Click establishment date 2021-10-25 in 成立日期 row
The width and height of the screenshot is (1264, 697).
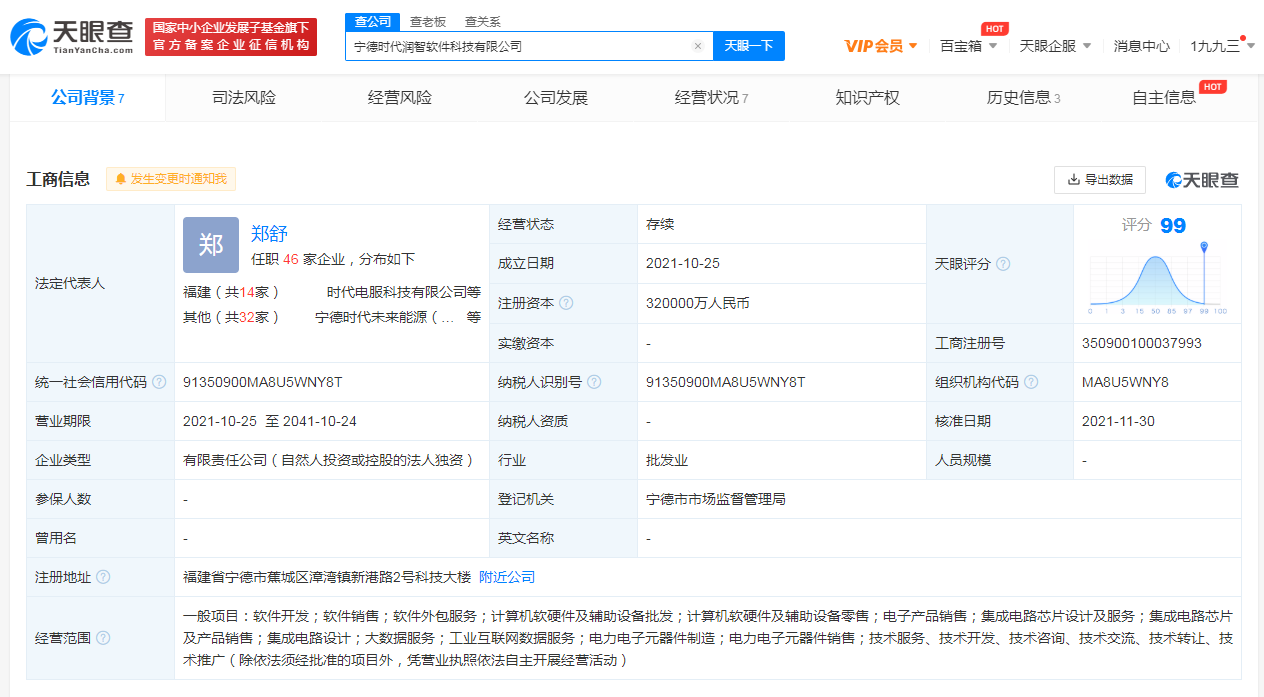(683, 263)
